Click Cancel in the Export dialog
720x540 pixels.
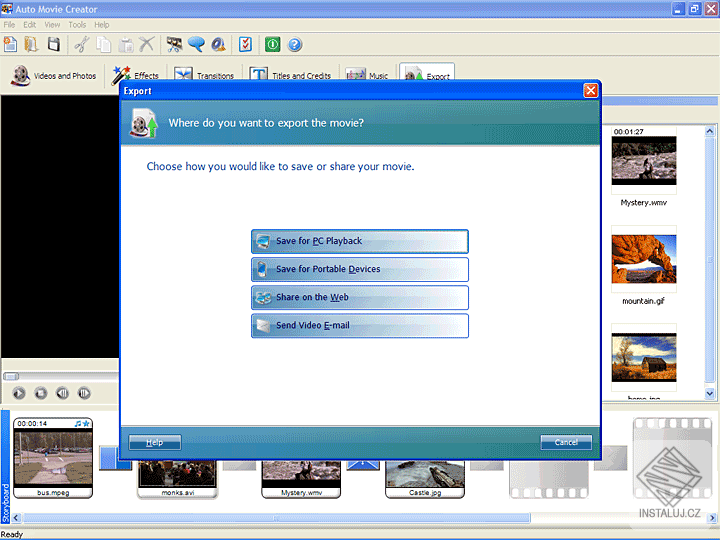pos(566,443)
